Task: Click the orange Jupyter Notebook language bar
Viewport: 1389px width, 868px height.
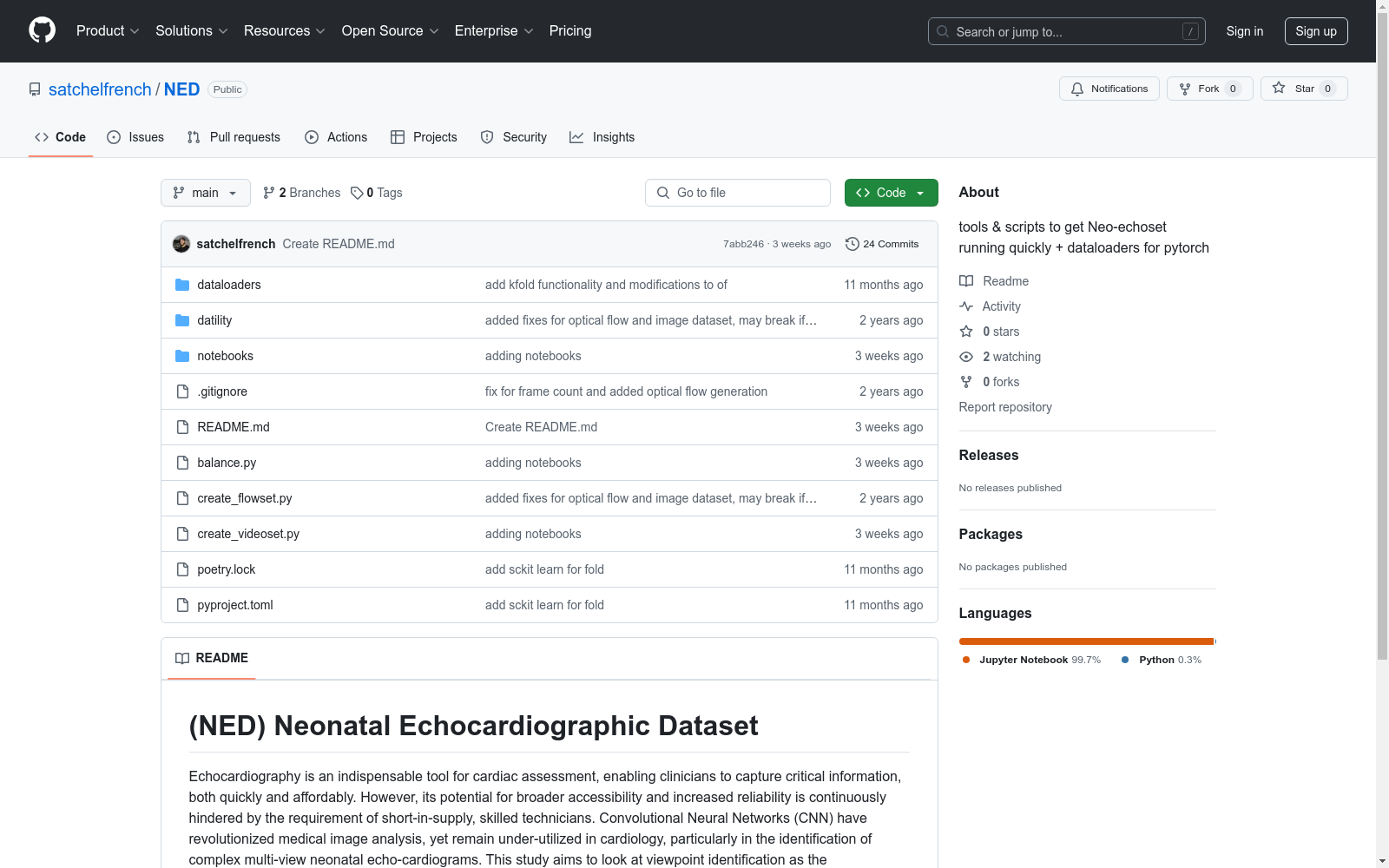Action: (1086, 641)
